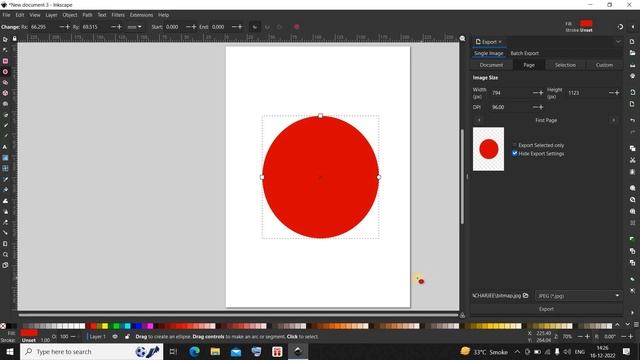Select the Zoom tool in toolbox
The image size is (640, 360).
click(x=5, y=254)
